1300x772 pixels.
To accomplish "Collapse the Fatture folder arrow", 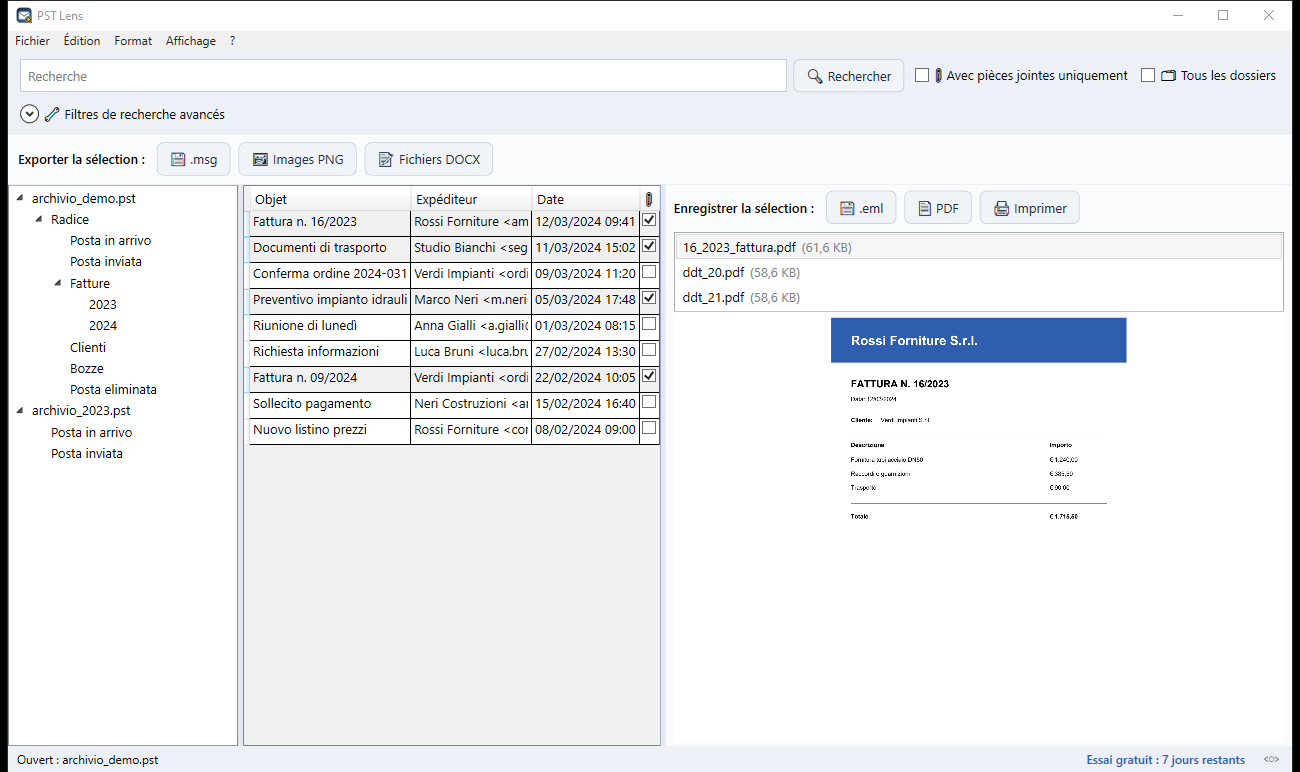I will 59,283.
